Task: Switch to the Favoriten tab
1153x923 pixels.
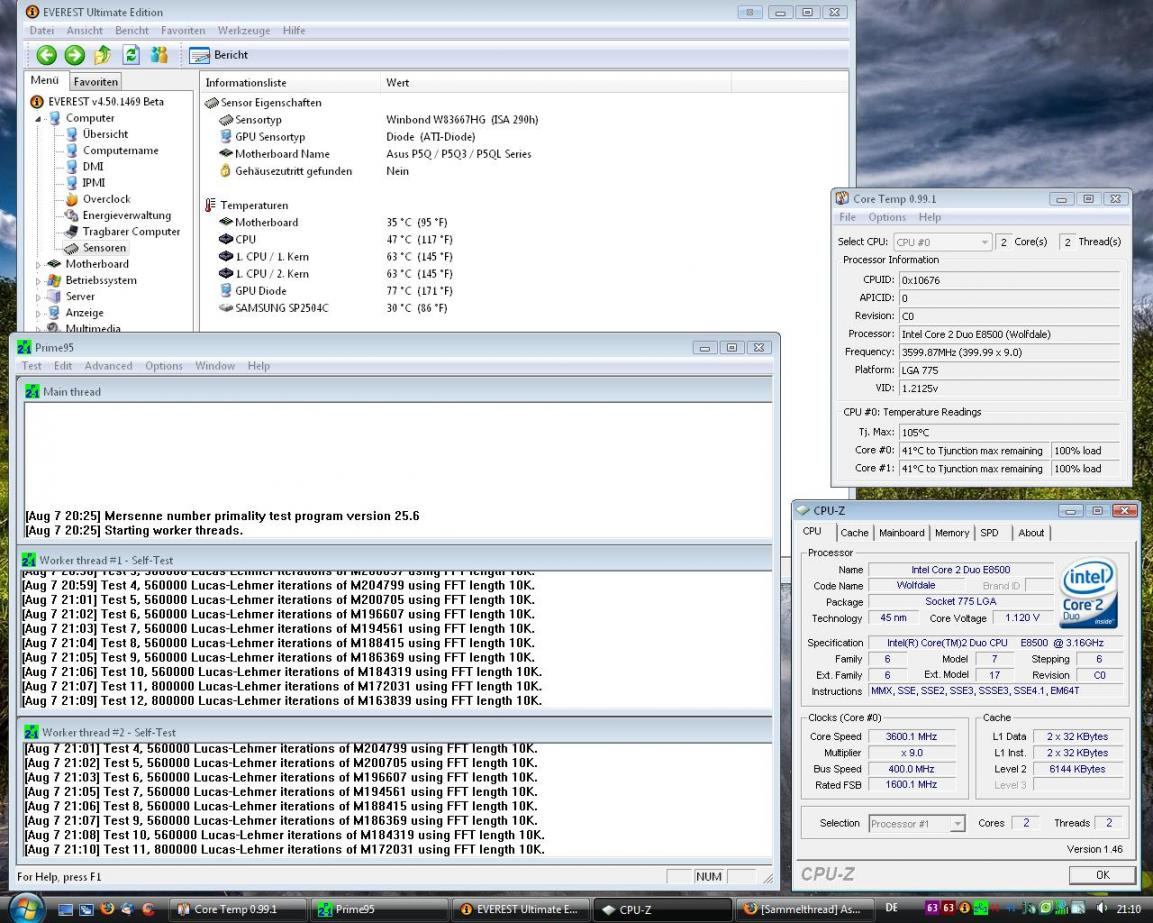Action: [95, 82]
